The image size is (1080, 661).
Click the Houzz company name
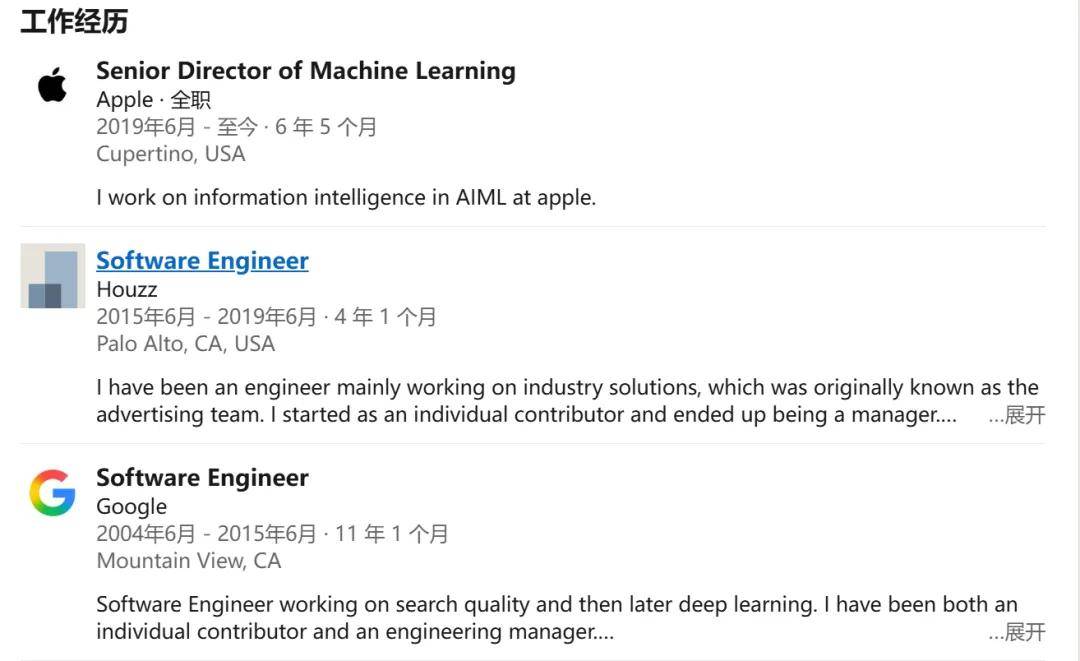[x=127, y=290]
